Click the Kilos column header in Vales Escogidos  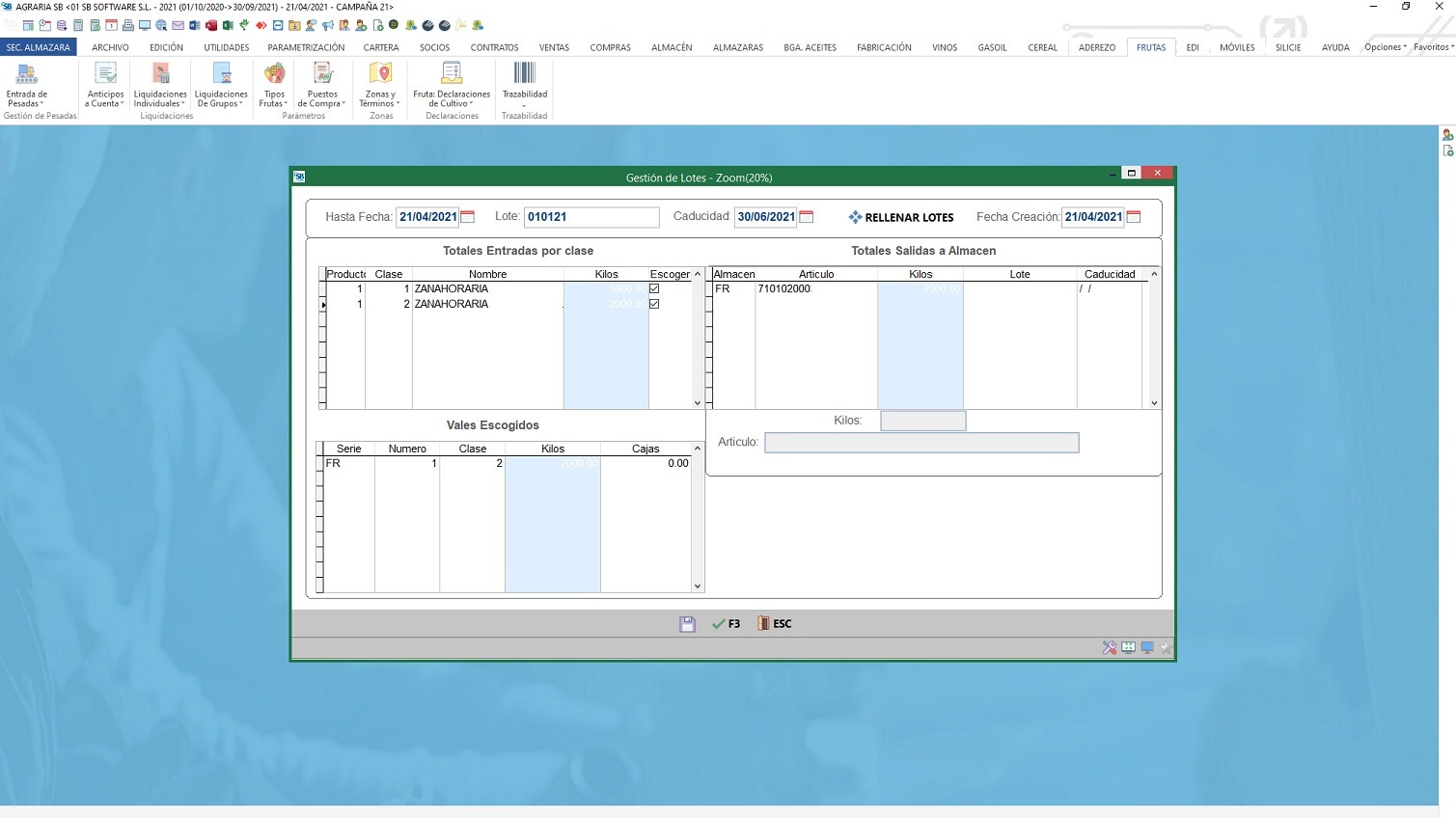tap(553, 449)
